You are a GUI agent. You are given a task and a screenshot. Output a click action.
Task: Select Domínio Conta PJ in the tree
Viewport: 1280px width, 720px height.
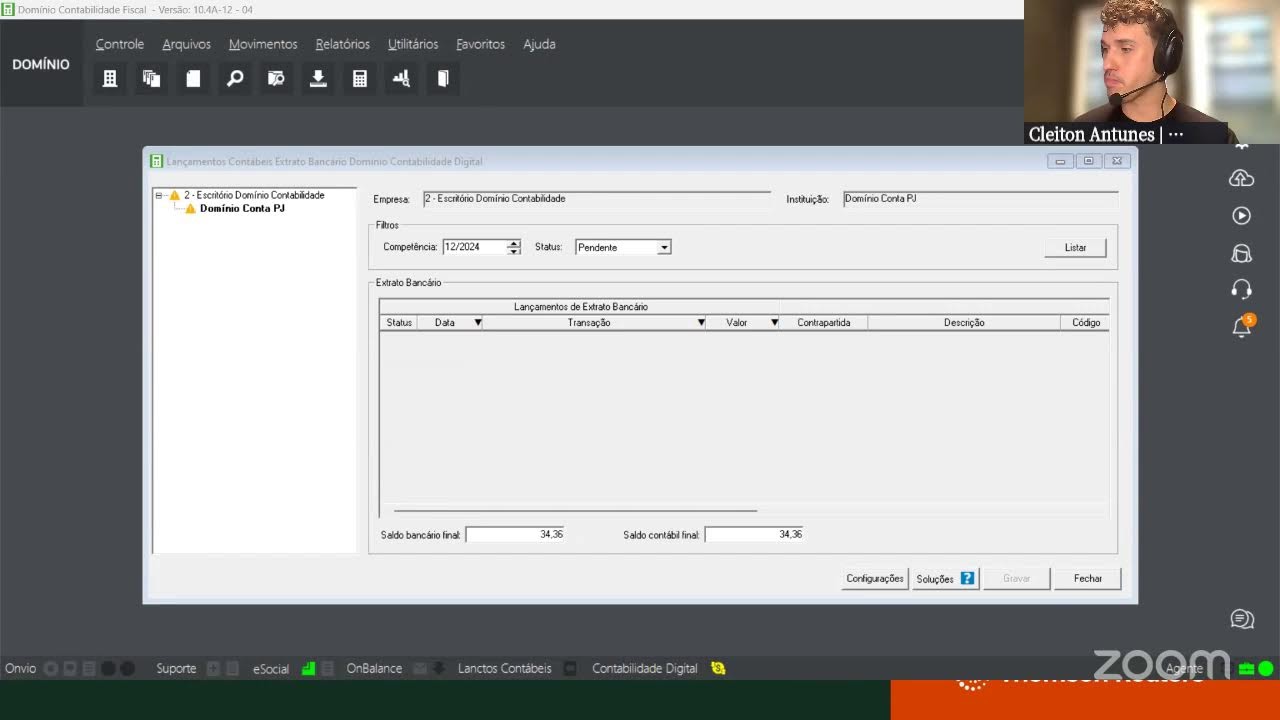[242, 209]
